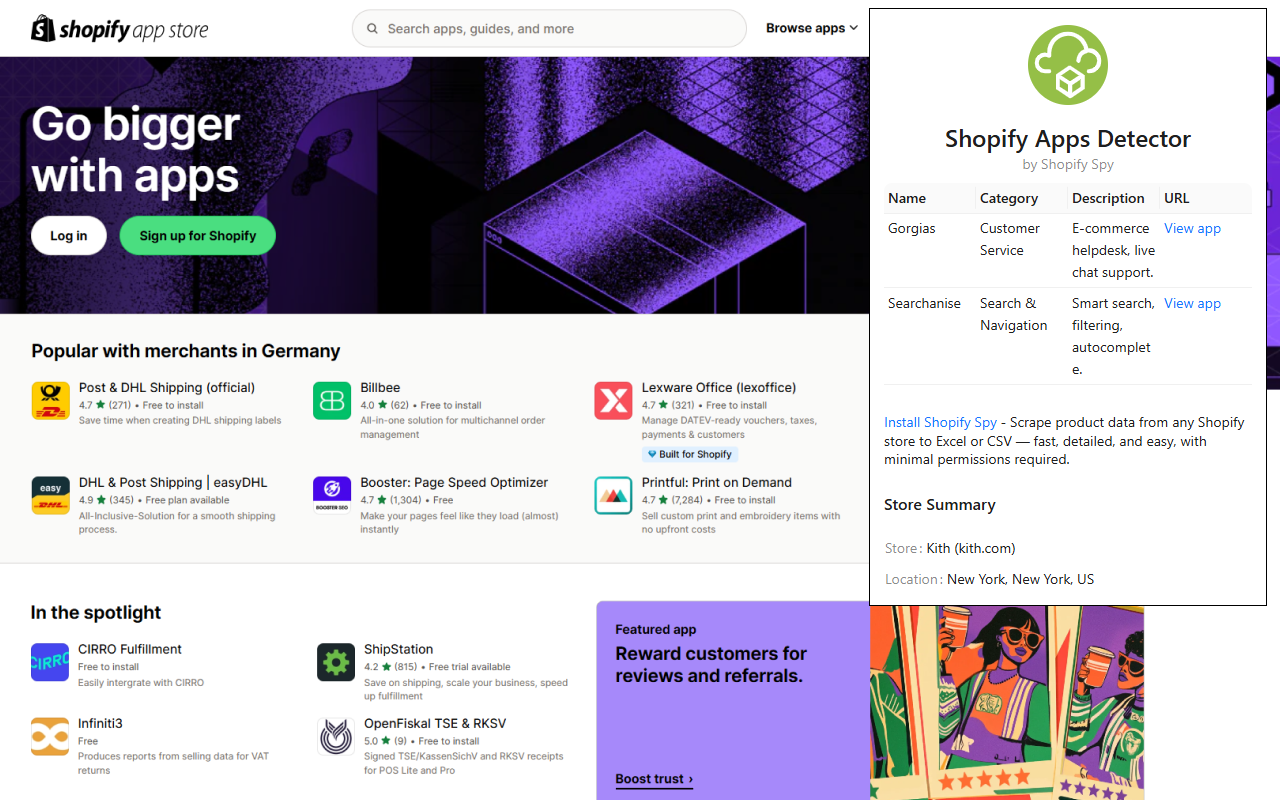Image resolution: width=1280 pixels, height=800 pixels.
Task: Click the Shopify Apps Detector cloud logo
Action: pos(1067,64)
